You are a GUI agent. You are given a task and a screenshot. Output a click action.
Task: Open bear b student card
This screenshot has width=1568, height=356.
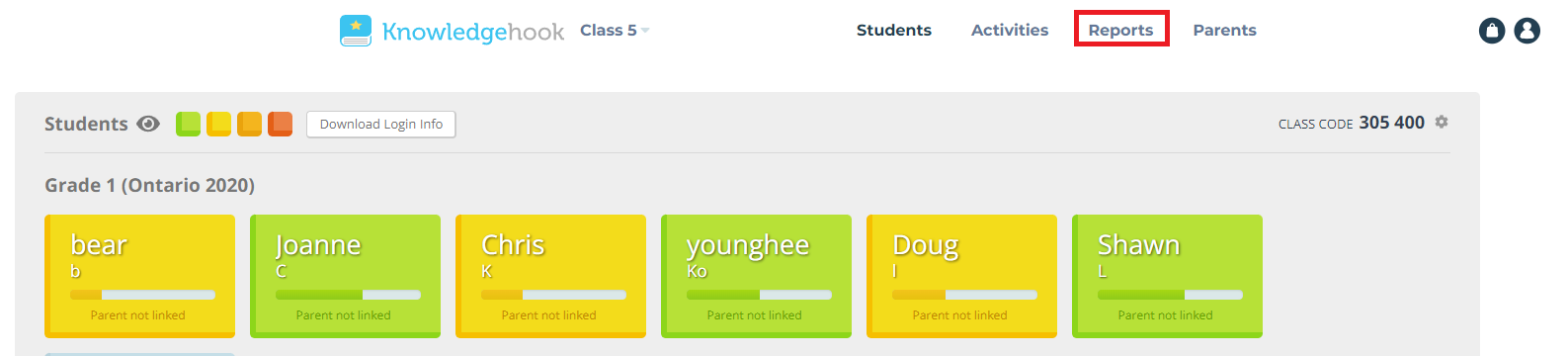click(139, 276)
